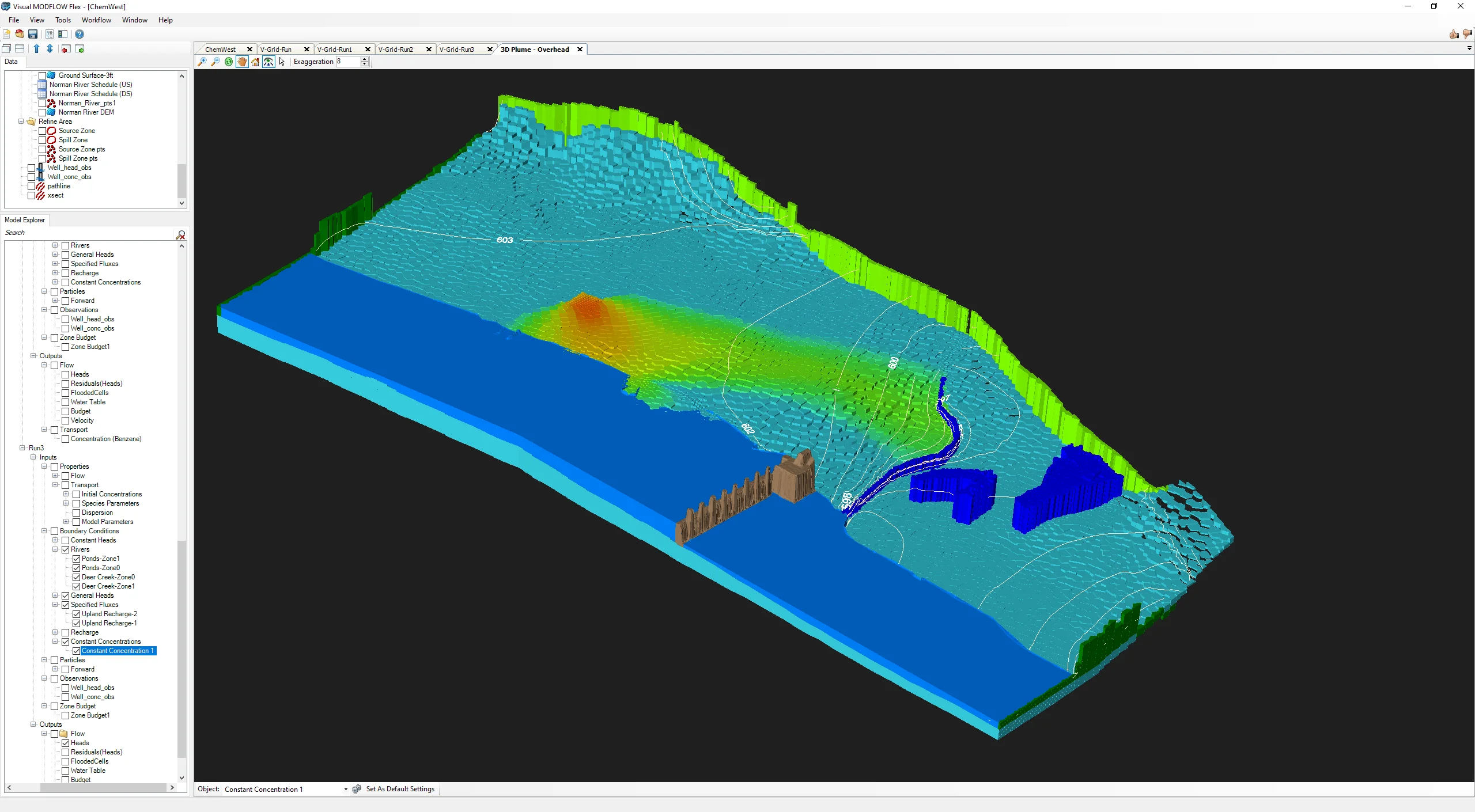Click the open project folder icon
Image resolution: width=1475 pixels, height=812 pixels.
20,35
